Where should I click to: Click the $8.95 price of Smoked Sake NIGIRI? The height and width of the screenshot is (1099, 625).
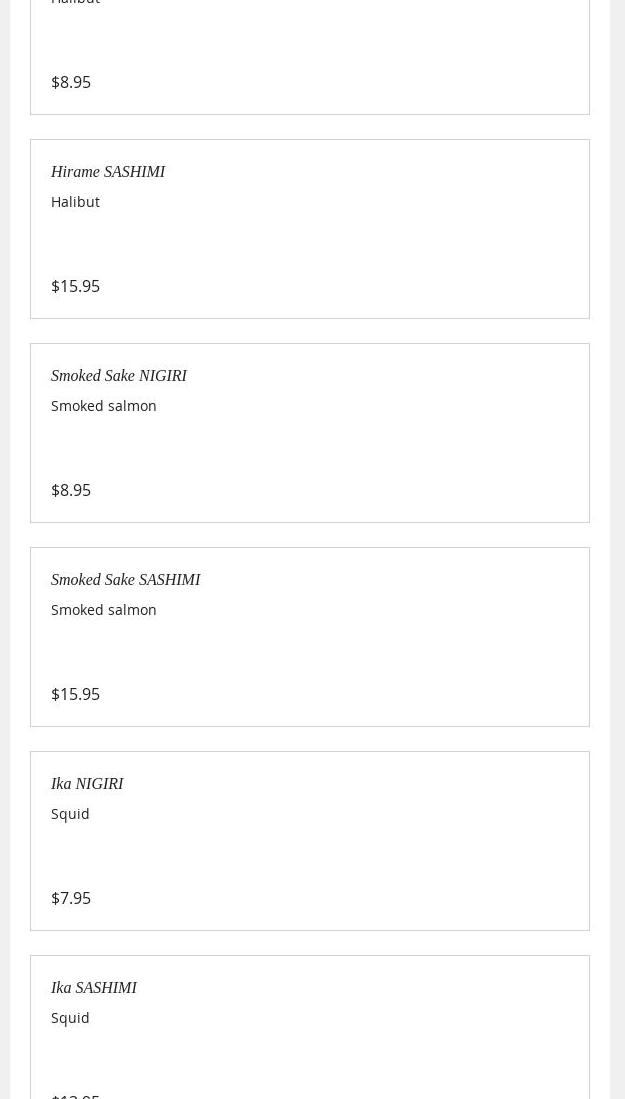click(x=71, y=490)
